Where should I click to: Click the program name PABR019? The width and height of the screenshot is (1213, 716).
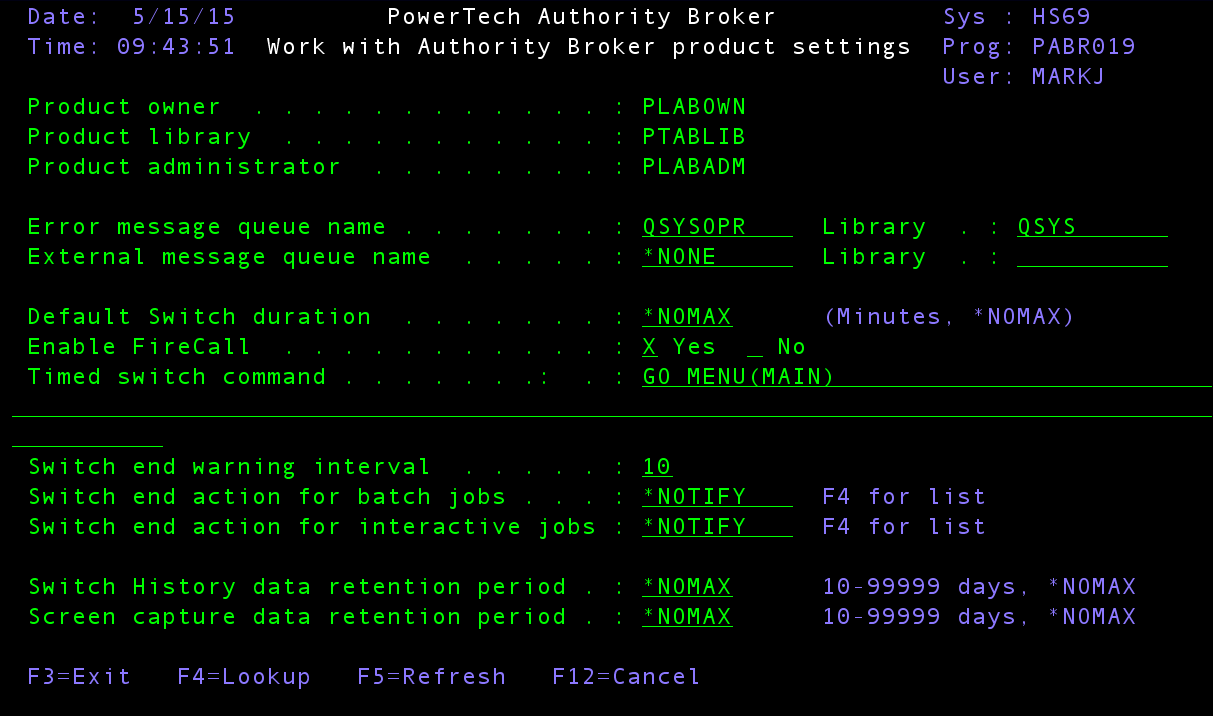[x=1085, y=47]
